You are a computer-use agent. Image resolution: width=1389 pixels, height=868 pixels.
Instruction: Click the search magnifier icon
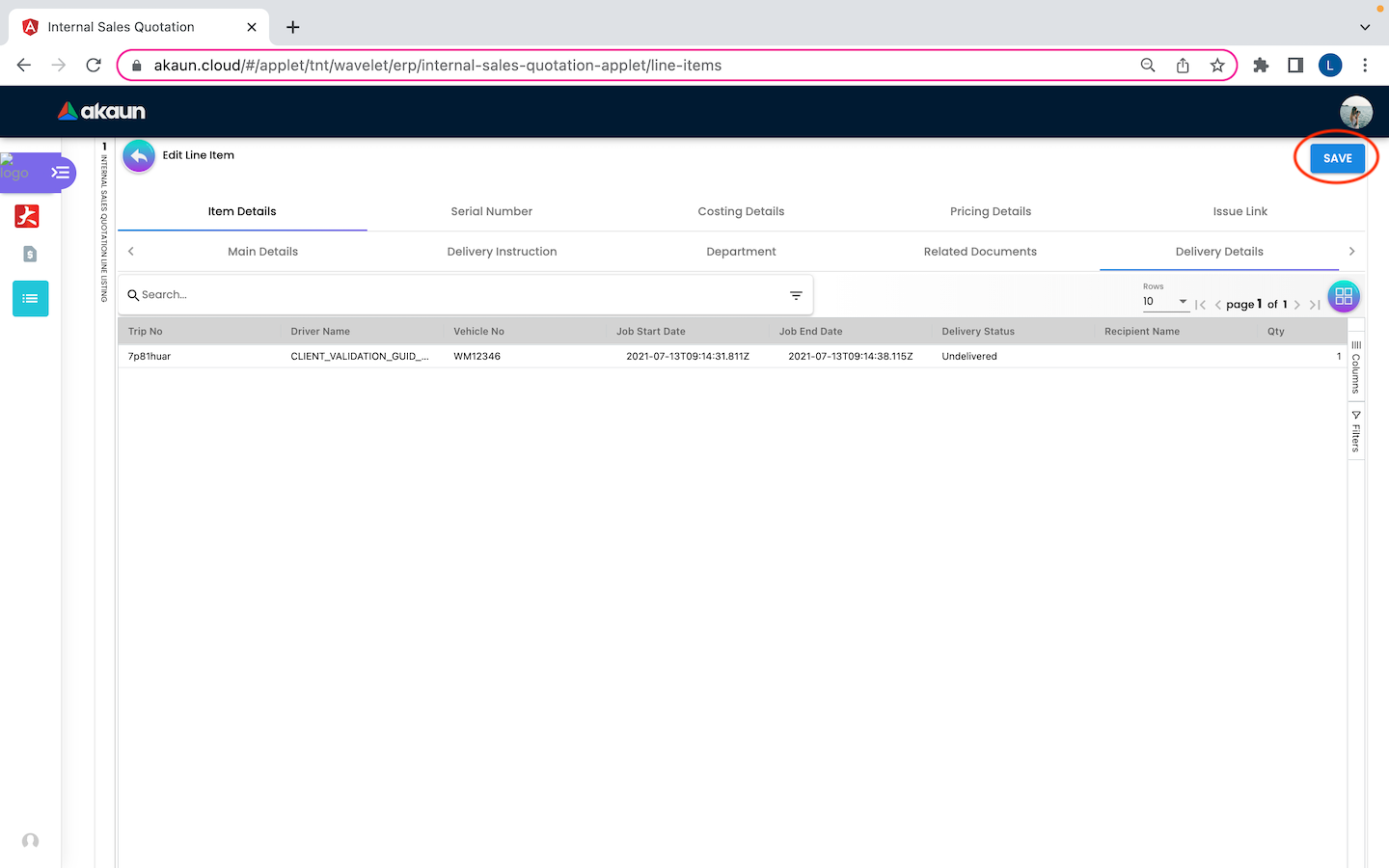(133, 295)
